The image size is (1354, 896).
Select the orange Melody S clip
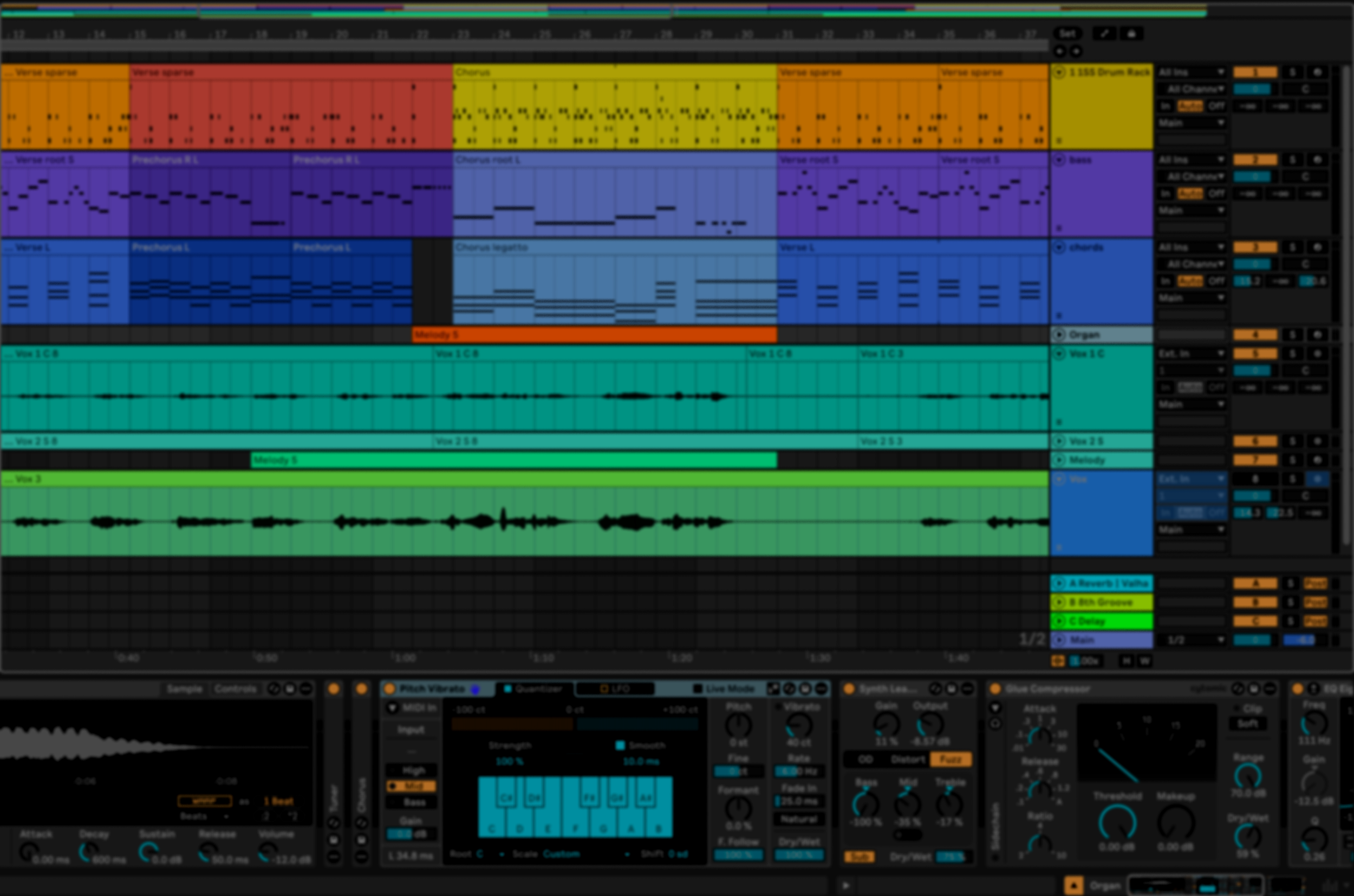click(x=595, y=335)
